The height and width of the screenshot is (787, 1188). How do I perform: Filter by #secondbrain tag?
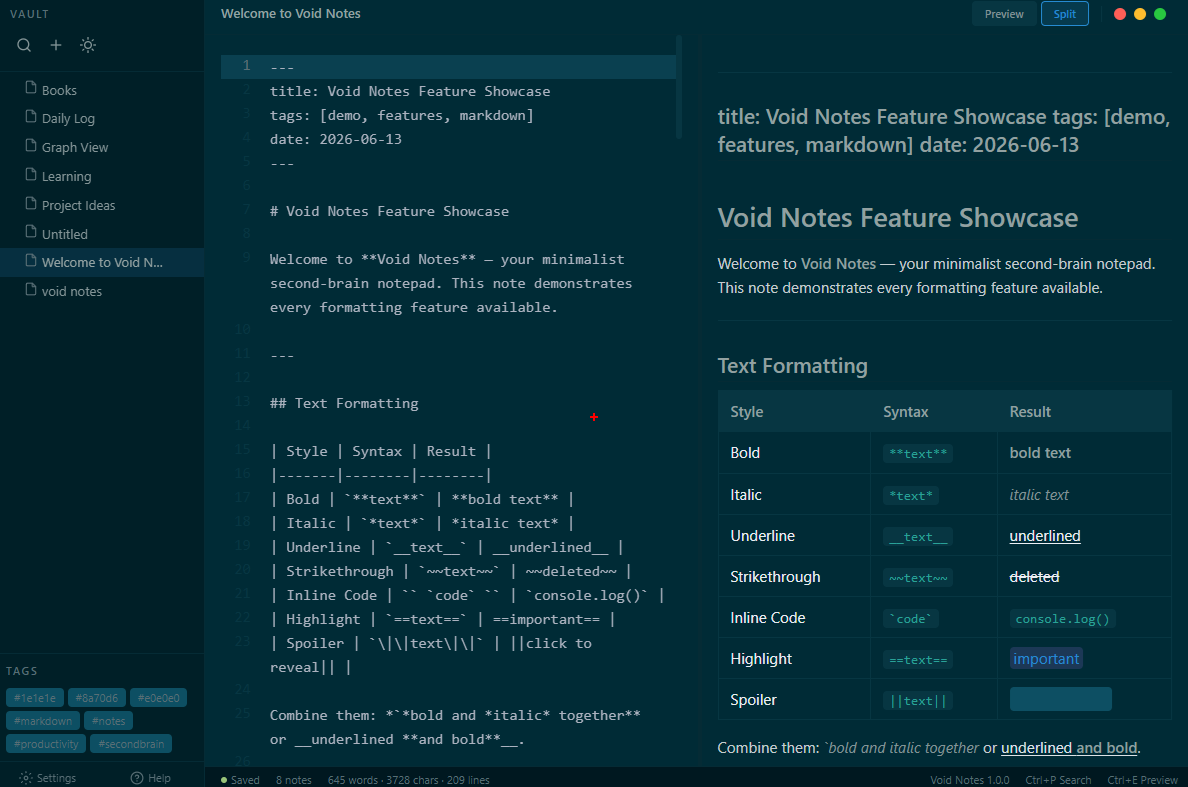tap(131, 744)
